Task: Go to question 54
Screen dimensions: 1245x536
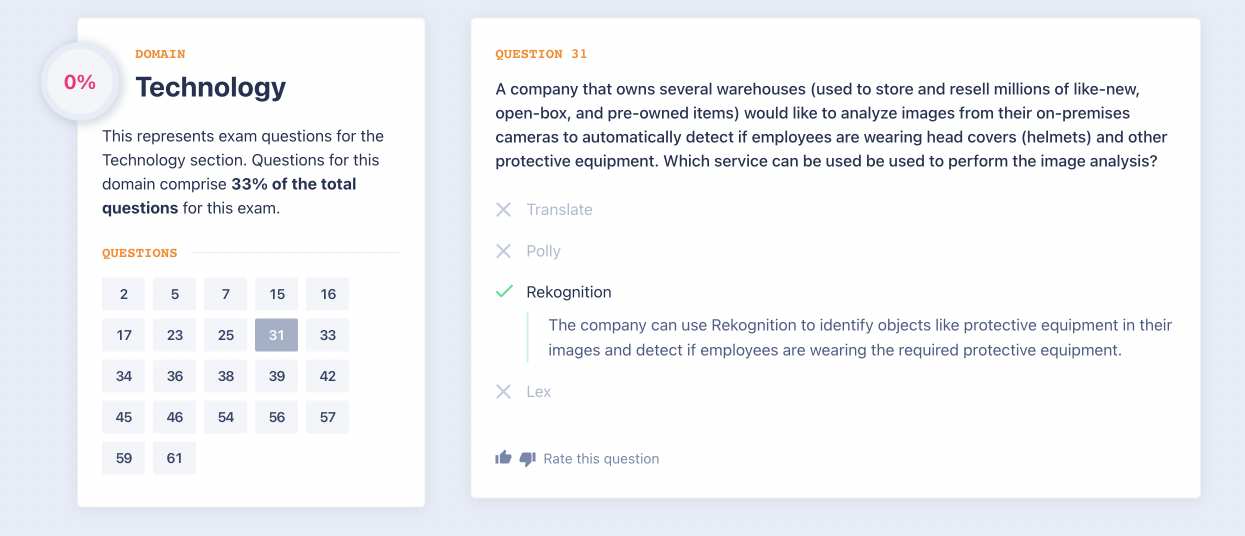Action: tap(226, 417)
